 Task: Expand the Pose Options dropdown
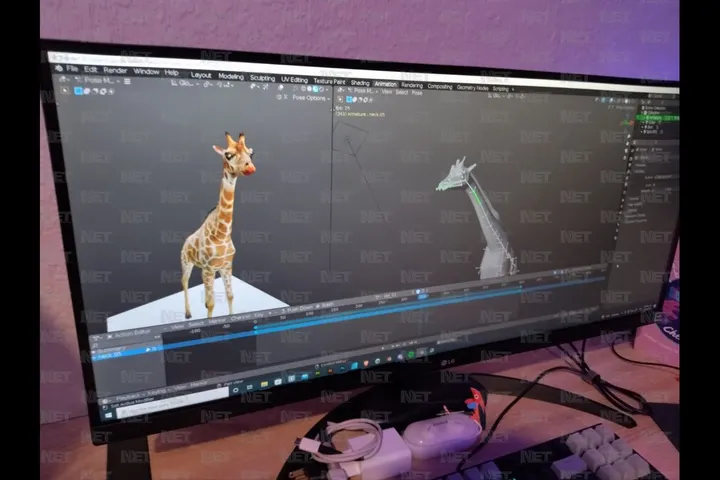coord(311,98)
